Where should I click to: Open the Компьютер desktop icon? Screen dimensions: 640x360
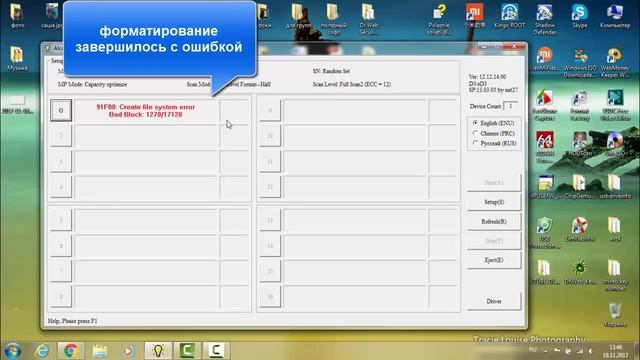click(615, 16)
